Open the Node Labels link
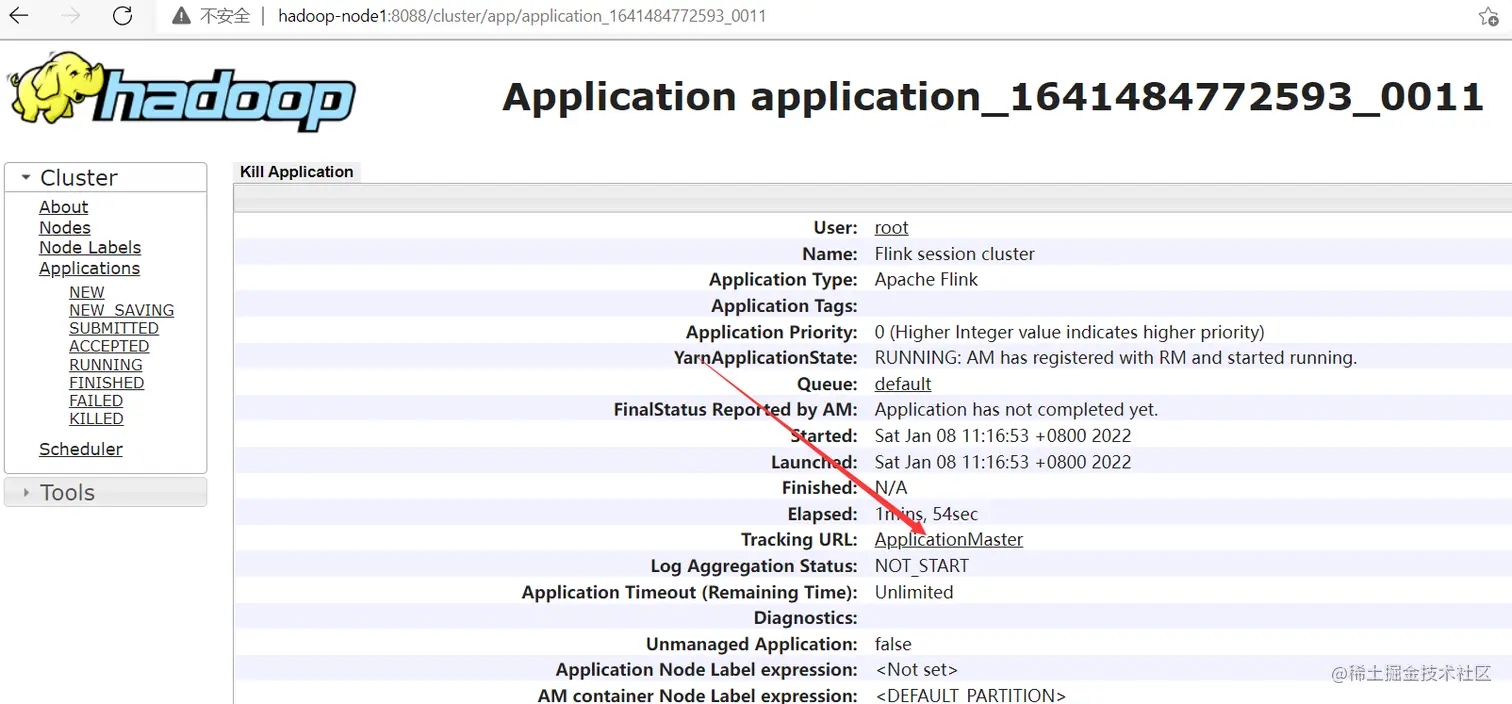This screenshot has width=1512, height=704. pyautogui.click(x=90, y=248)
